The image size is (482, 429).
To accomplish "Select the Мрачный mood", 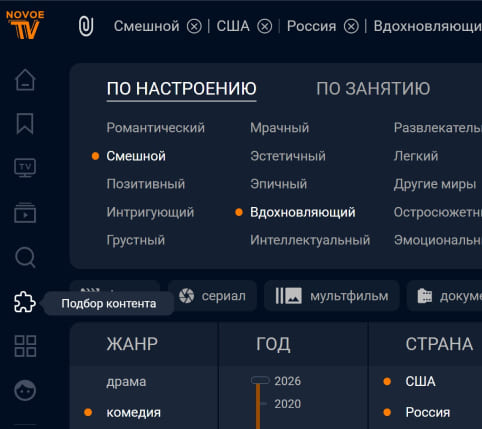I will [280, 128].
